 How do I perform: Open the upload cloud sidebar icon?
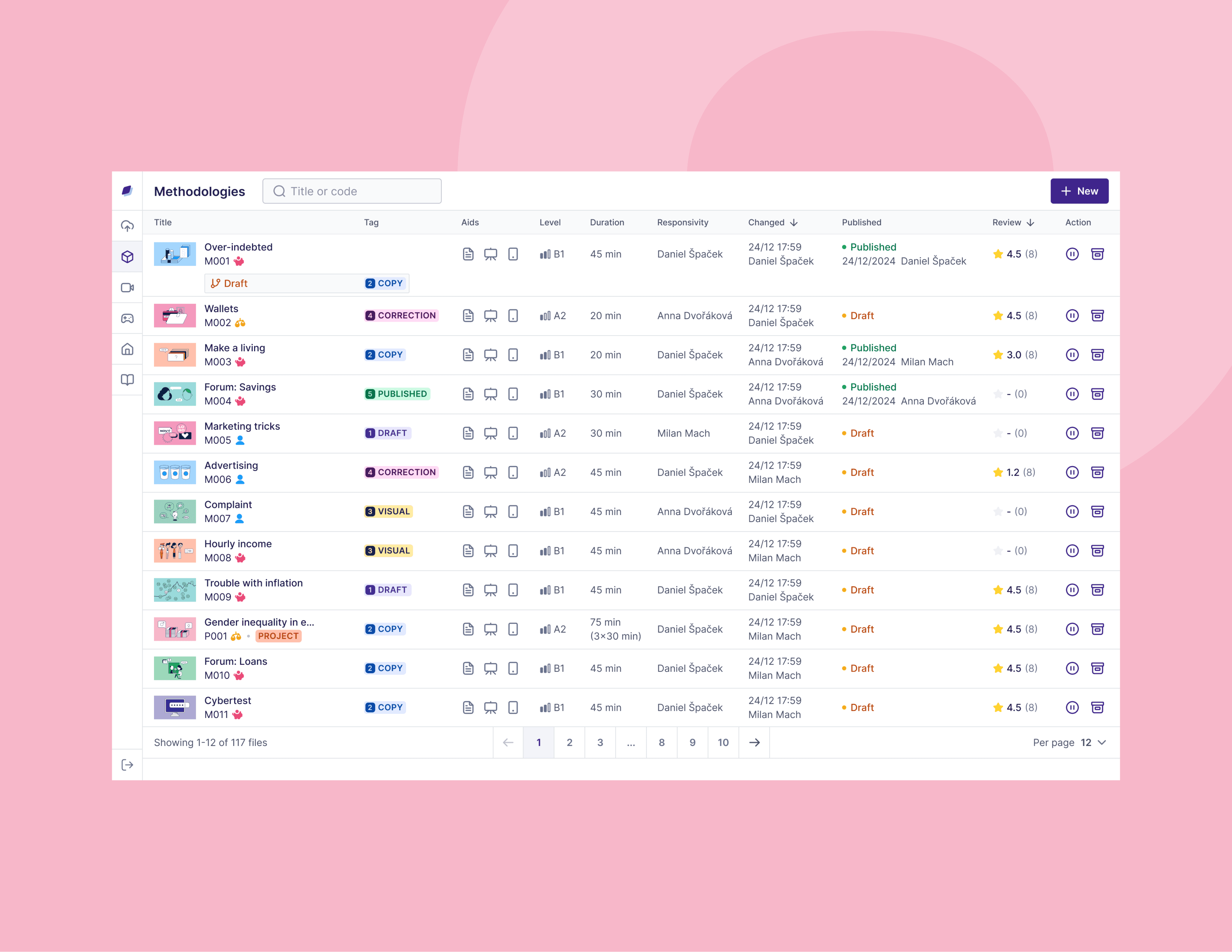128,226
